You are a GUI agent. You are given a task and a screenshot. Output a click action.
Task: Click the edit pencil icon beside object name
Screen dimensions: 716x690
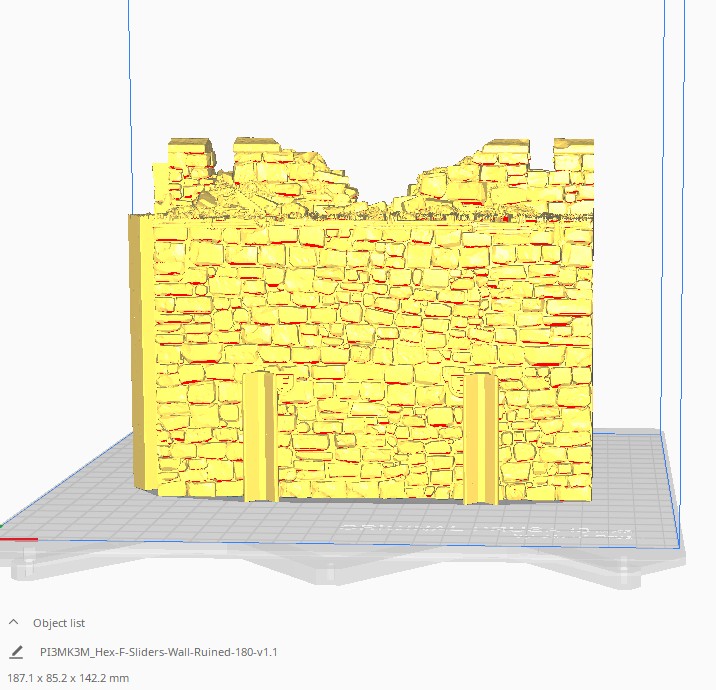pos(16,652)
